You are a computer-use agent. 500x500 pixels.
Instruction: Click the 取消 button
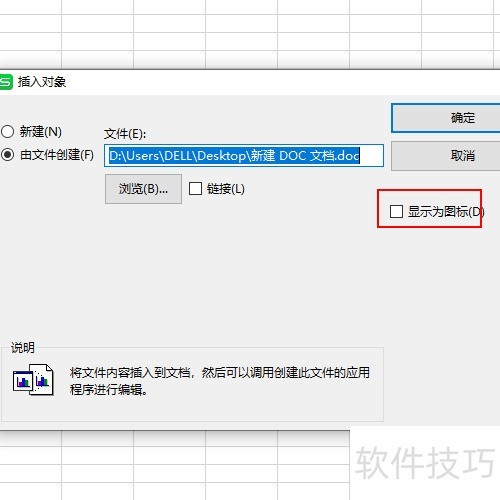point(446,156)
